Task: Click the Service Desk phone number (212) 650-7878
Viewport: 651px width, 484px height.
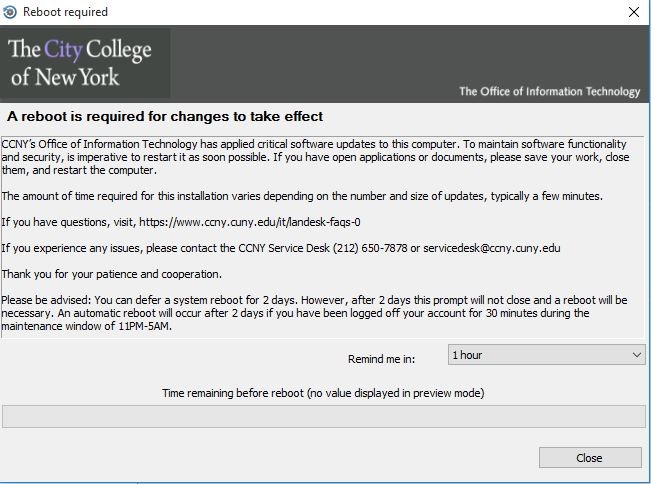Action: 370,248
